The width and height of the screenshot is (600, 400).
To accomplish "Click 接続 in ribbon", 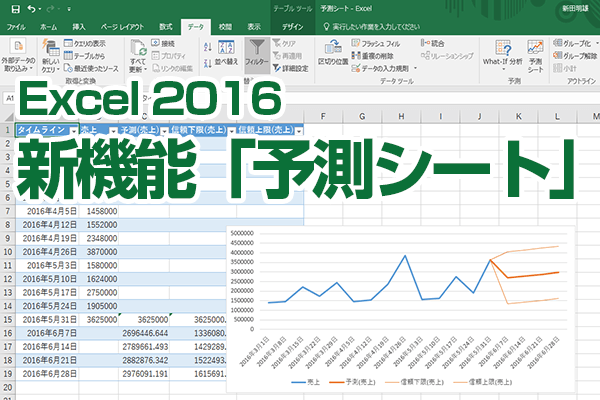I will pos(163,43).
